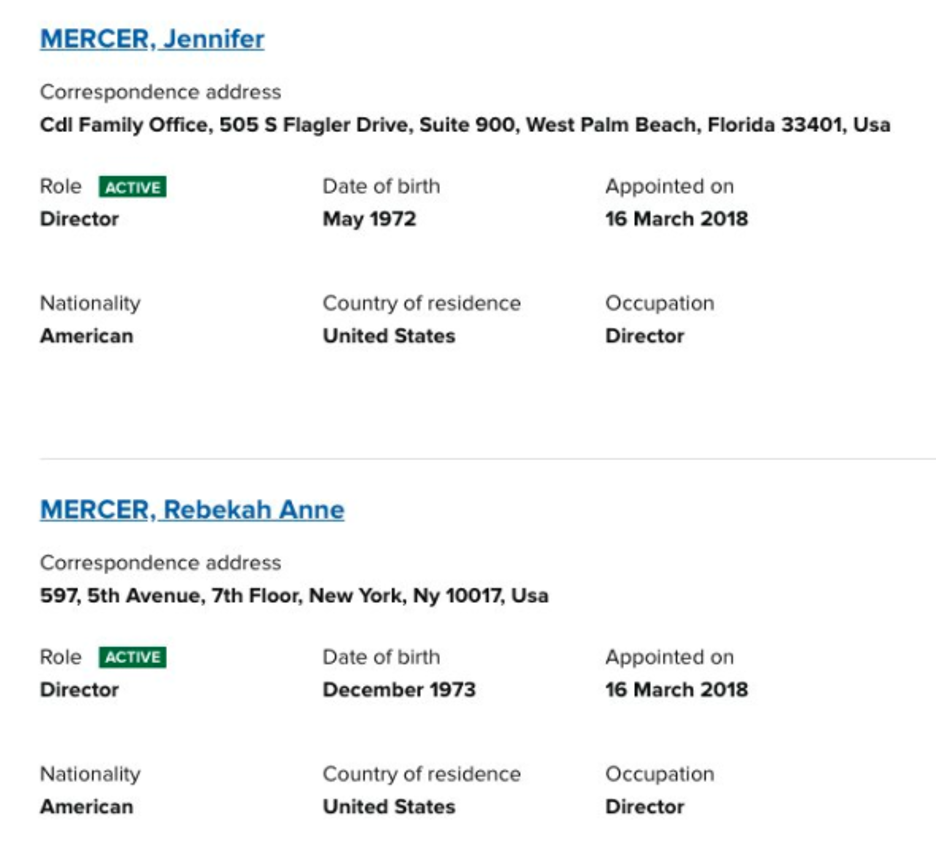Click the ACTIVE status badge for Rebekah Anne Mercer
This screenshot has width=936, height=864.
pyautogui.click(x=131, y=656)
